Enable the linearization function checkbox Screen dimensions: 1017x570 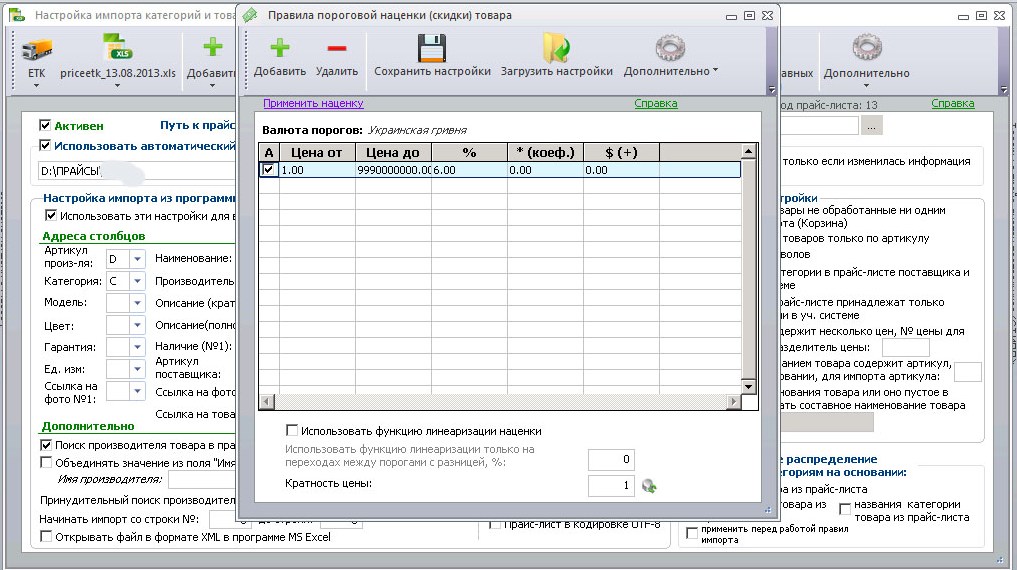(x=292, y=431)
